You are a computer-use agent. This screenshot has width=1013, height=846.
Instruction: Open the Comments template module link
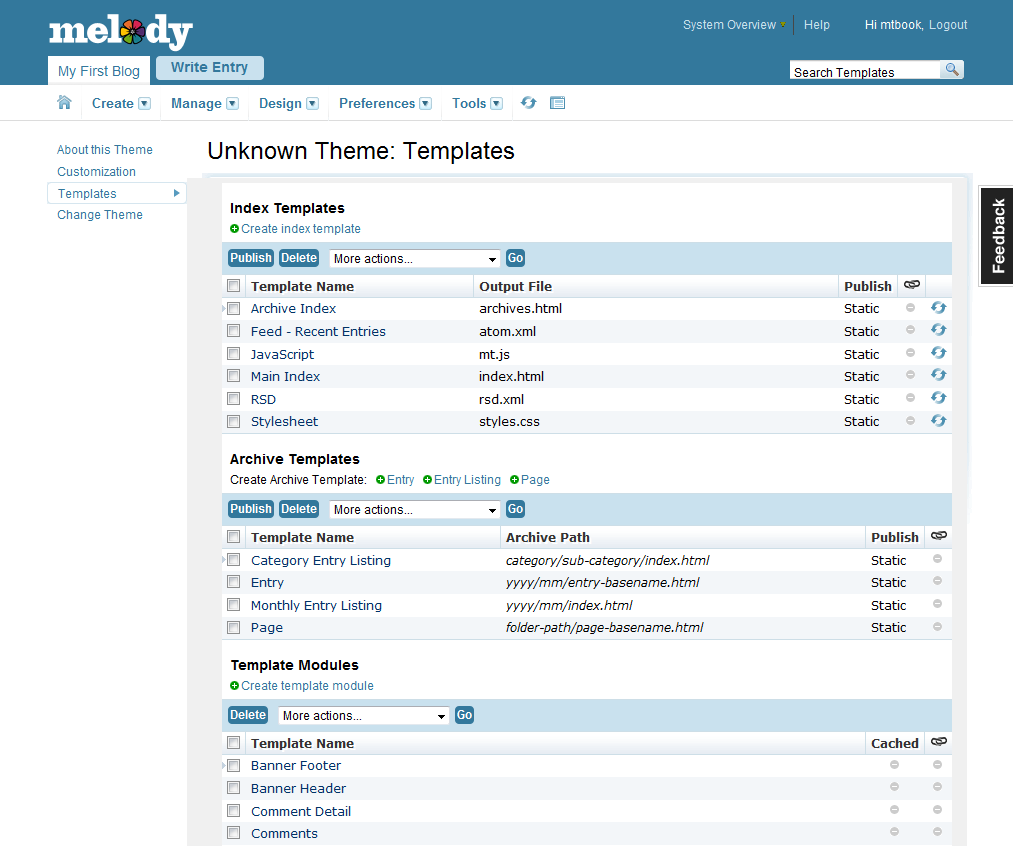(x=284, y=834)
